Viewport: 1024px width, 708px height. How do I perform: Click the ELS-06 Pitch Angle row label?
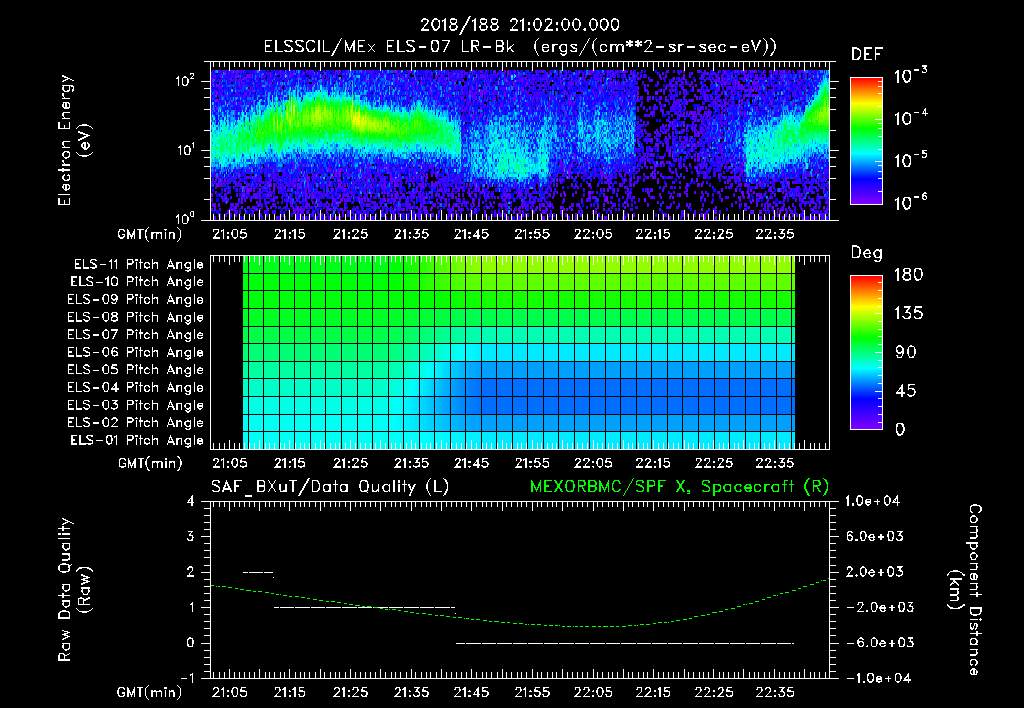tap(136, 353)
